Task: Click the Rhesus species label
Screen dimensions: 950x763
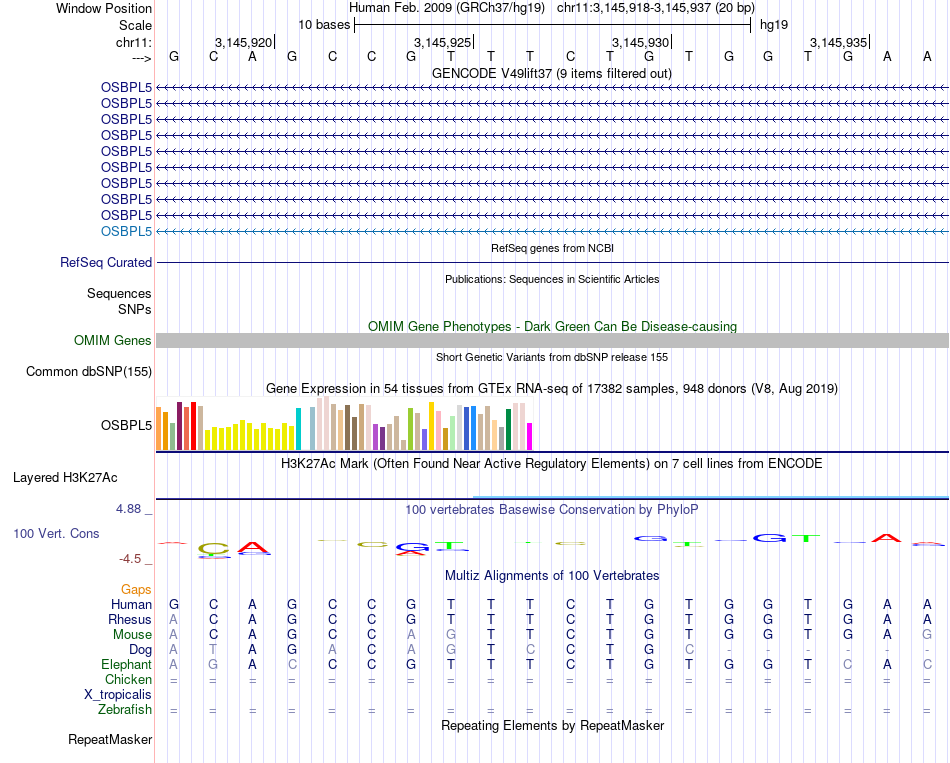Action: click(x=129, y=619)
